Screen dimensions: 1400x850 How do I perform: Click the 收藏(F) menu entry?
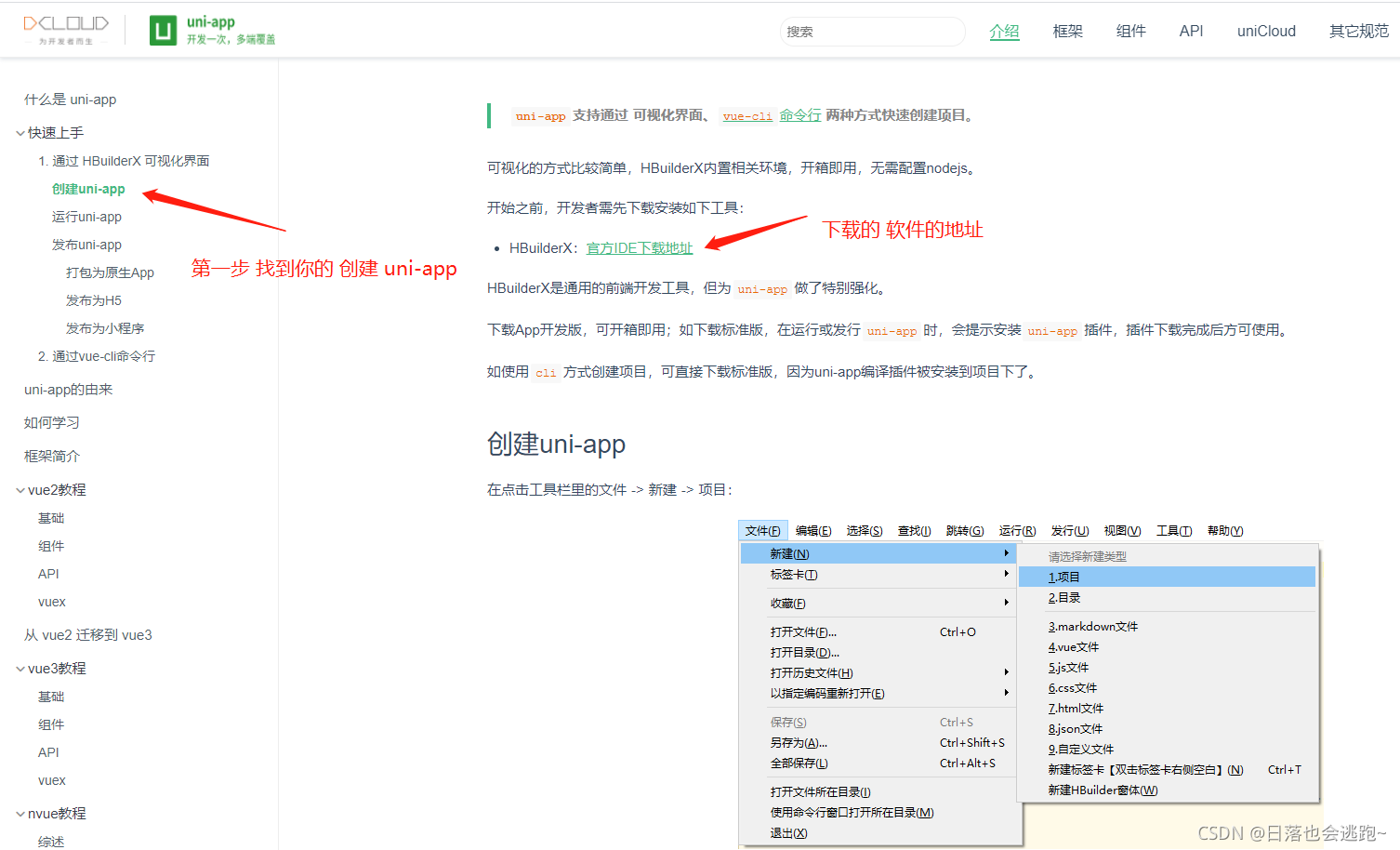pyautogui.click(x=878, y=604)
